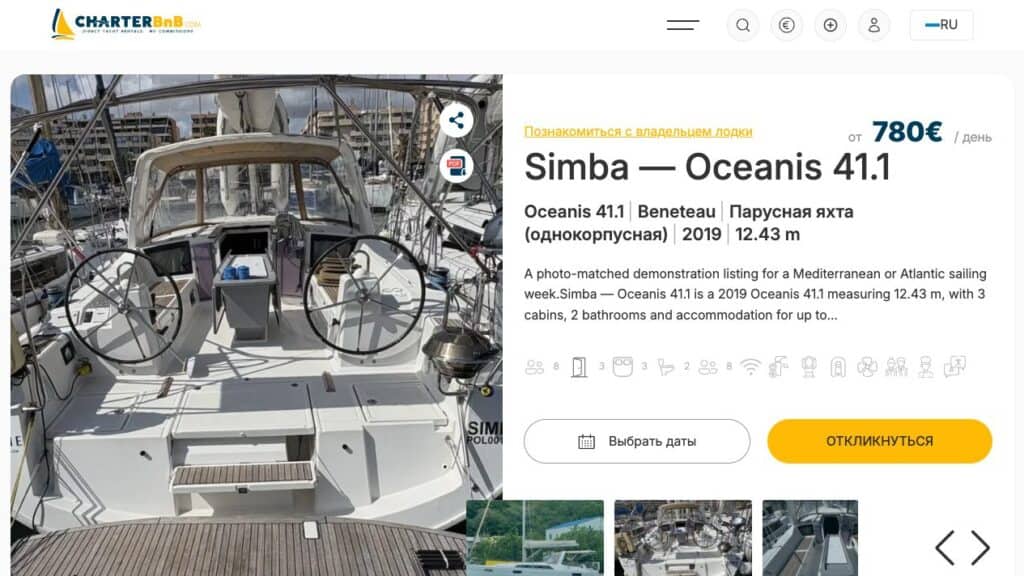Click the '12.43 m' length text

tap(767, 234)
